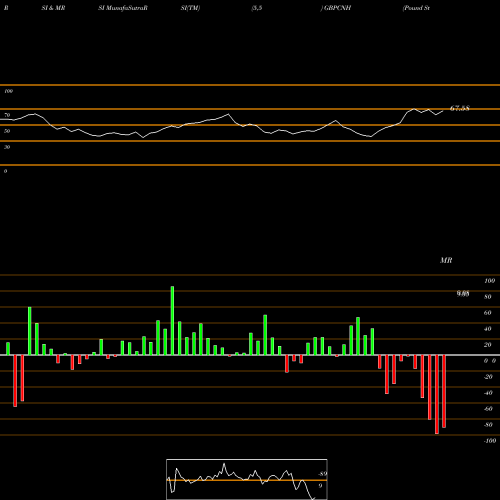Click the 40 label on MR right axis
Viewport: 500px width, 500px height.
(488, 329)
